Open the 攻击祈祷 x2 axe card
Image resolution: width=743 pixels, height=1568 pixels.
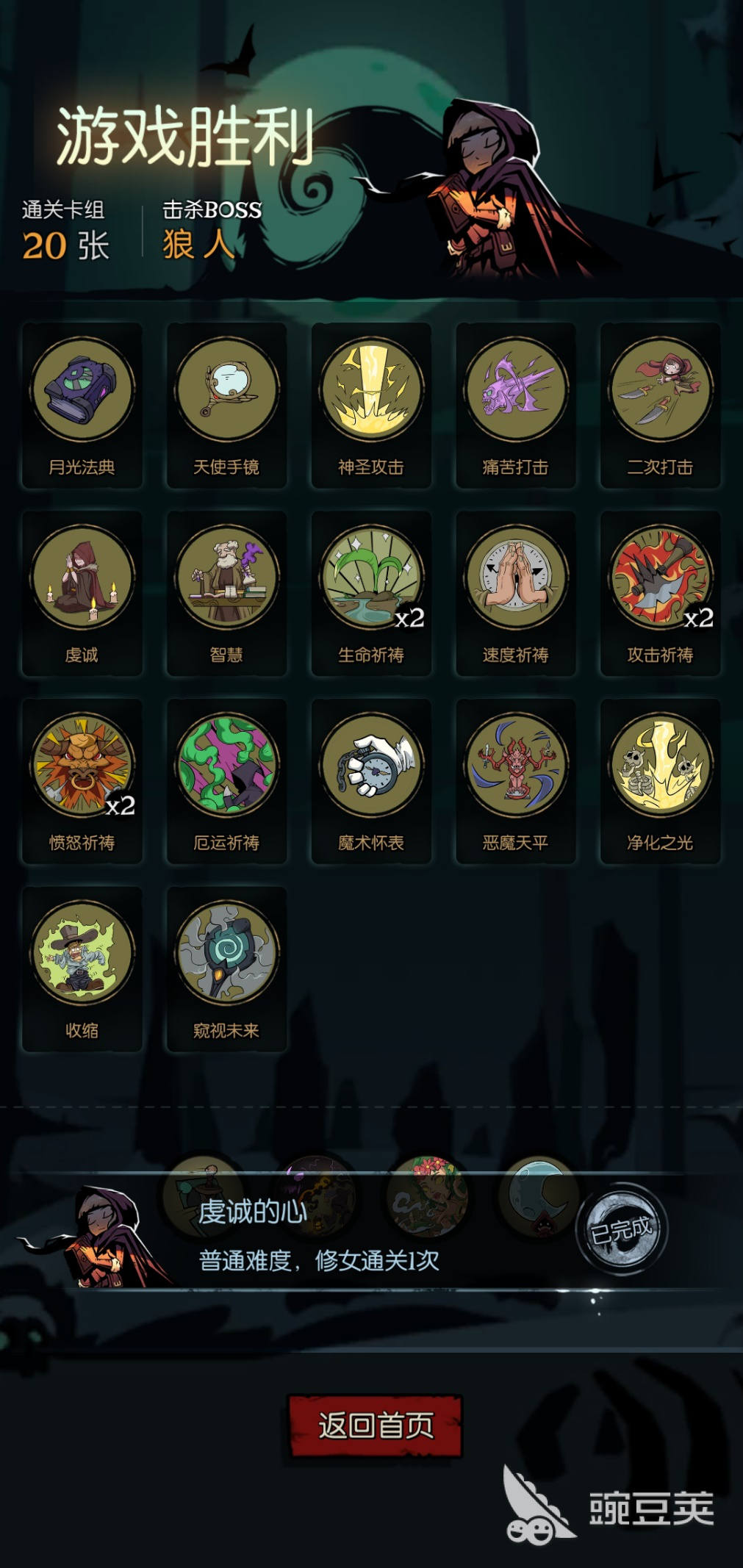tap(660, 593)
